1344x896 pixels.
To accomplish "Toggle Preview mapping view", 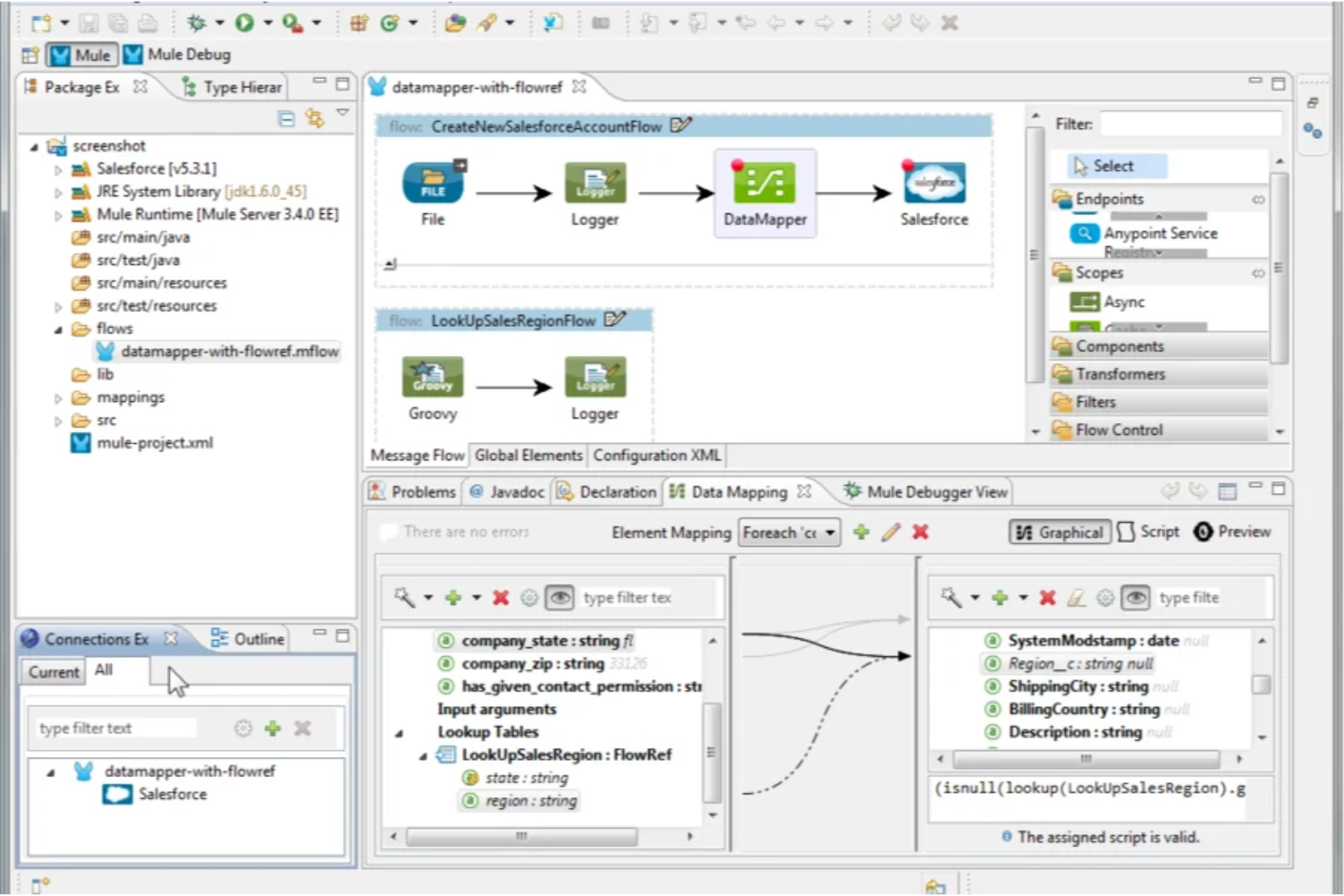I will pos(1232,532).
